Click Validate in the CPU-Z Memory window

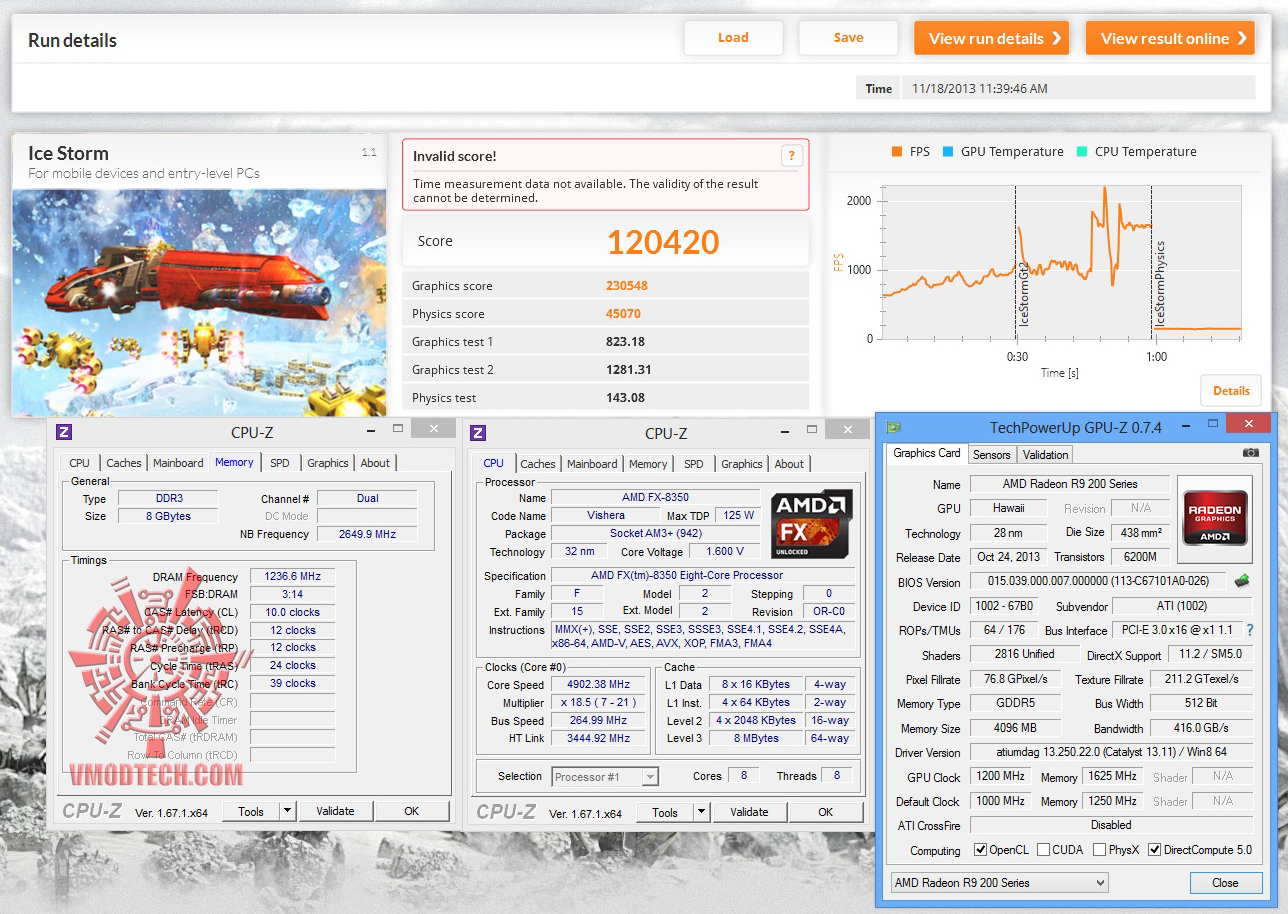335,811
